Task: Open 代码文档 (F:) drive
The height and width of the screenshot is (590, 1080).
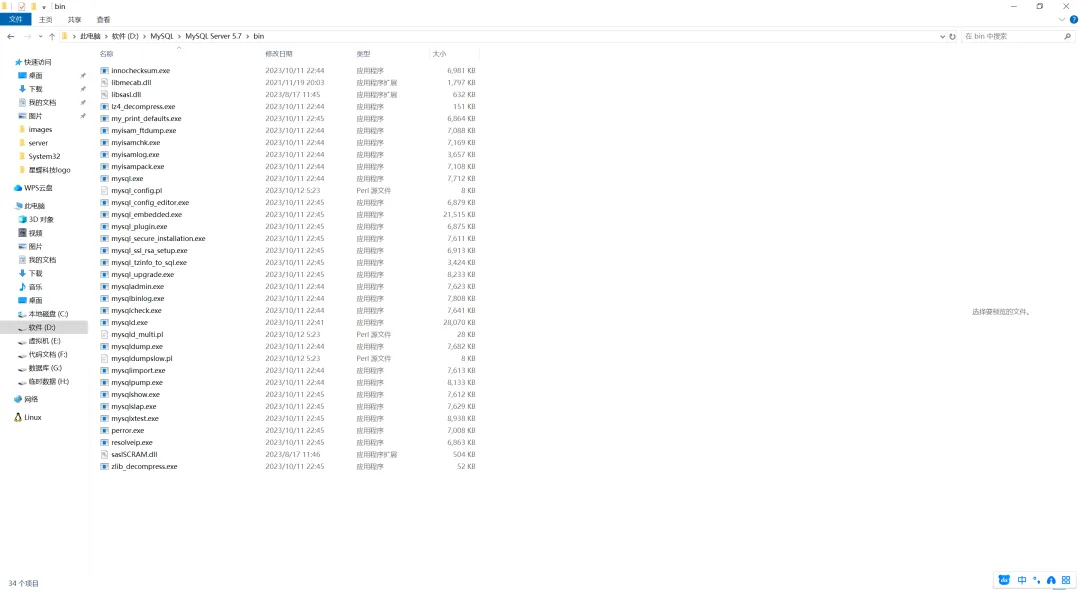Action: pyautogui.click(x=48, y=355)
